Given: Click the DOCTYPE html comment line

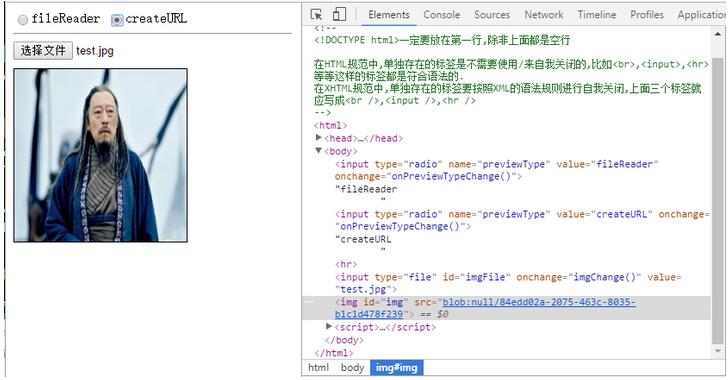Looking at the screenshot, I should point(442,40).
